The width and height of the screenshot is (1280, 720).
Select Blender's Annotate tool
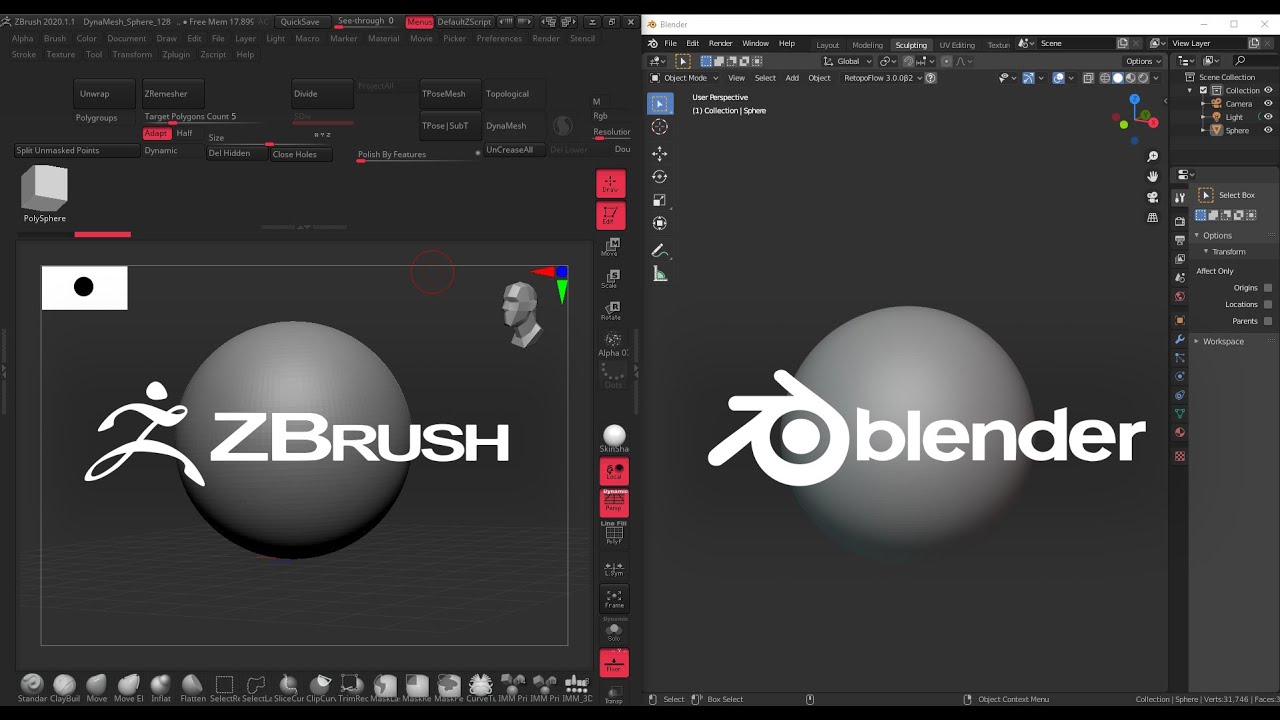point(660,251)
